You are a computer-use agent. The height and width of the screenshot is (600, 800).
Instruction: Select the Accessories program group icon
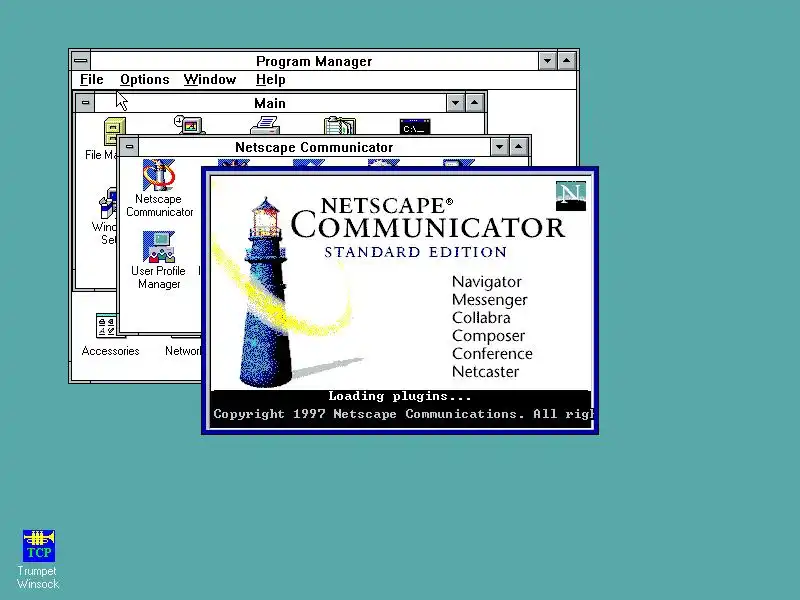click(x=107, y=325)
